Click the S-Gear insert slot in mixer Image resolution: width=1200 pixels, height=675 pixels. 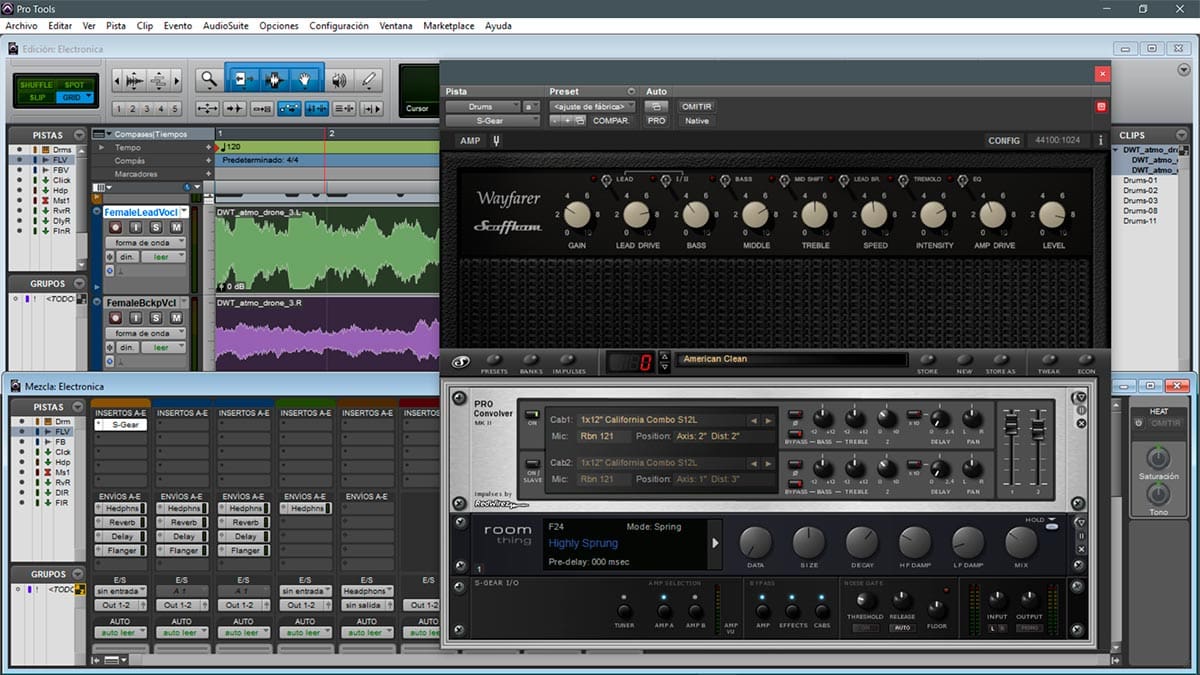[x=120, y=425]
